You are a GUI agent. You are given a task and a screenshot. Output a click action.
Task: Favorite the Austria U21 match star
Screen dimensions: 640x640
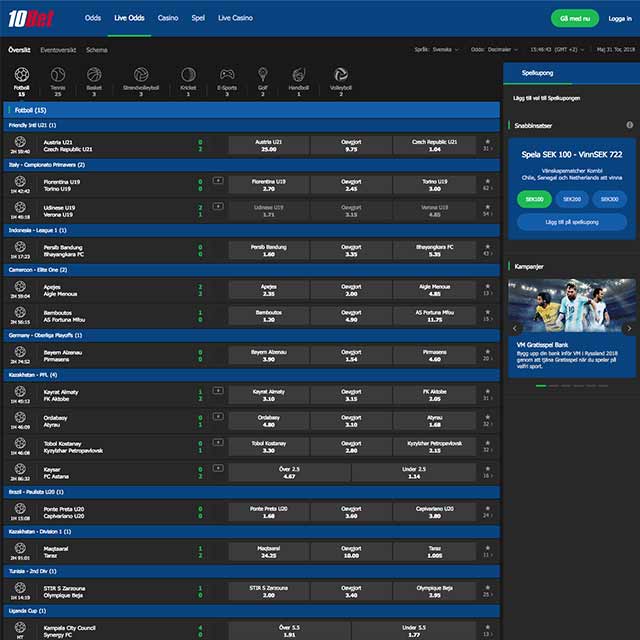(487, 142)
